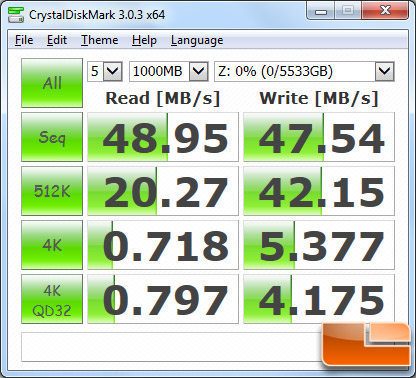Click the 4K read result 0.718
416x378 pixels.
point(163,245)
